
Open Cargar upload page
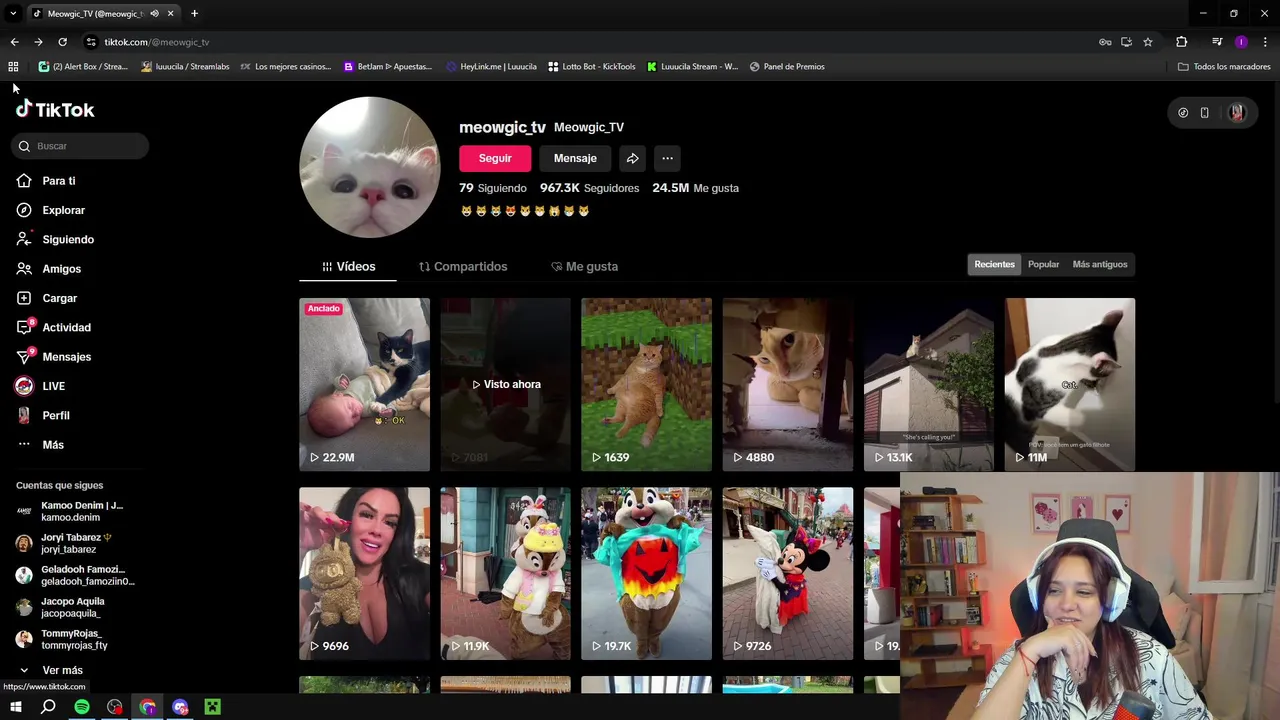pyautogui.click(x=46, y=298)
